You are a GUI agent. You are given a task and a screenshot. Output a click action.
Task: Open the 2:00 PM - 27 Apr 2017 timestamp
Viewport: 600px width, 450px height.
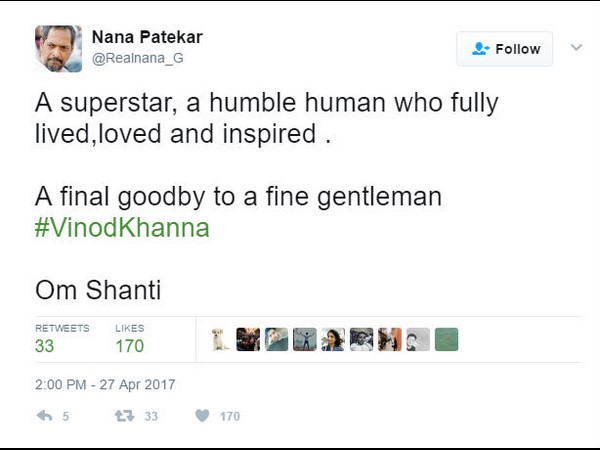click(105, 384)
